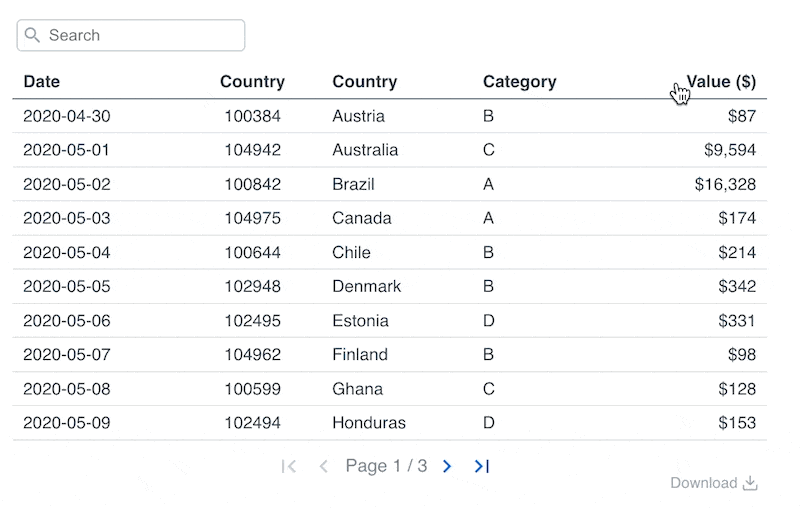Focus the Search input field

pos(140,35)
